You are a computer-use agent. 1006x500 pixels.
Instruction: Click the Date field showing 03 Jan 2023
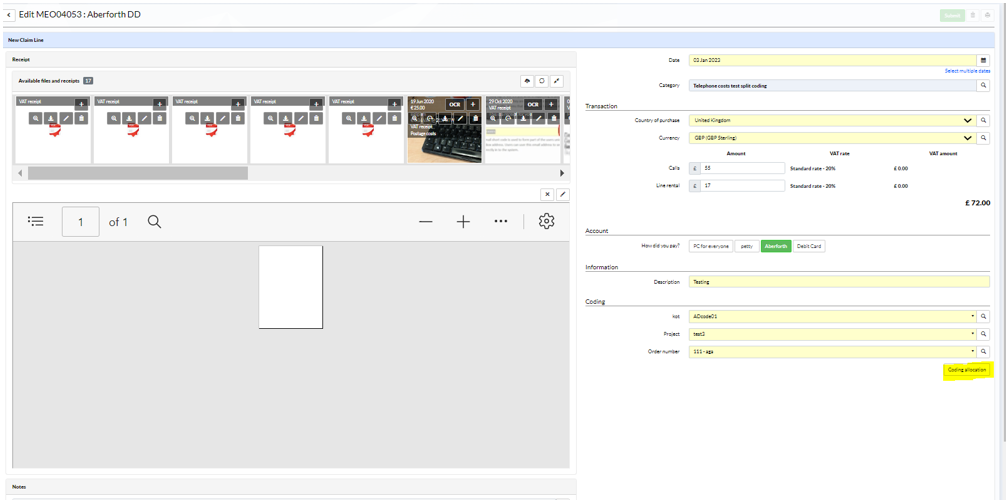[833, 60]
